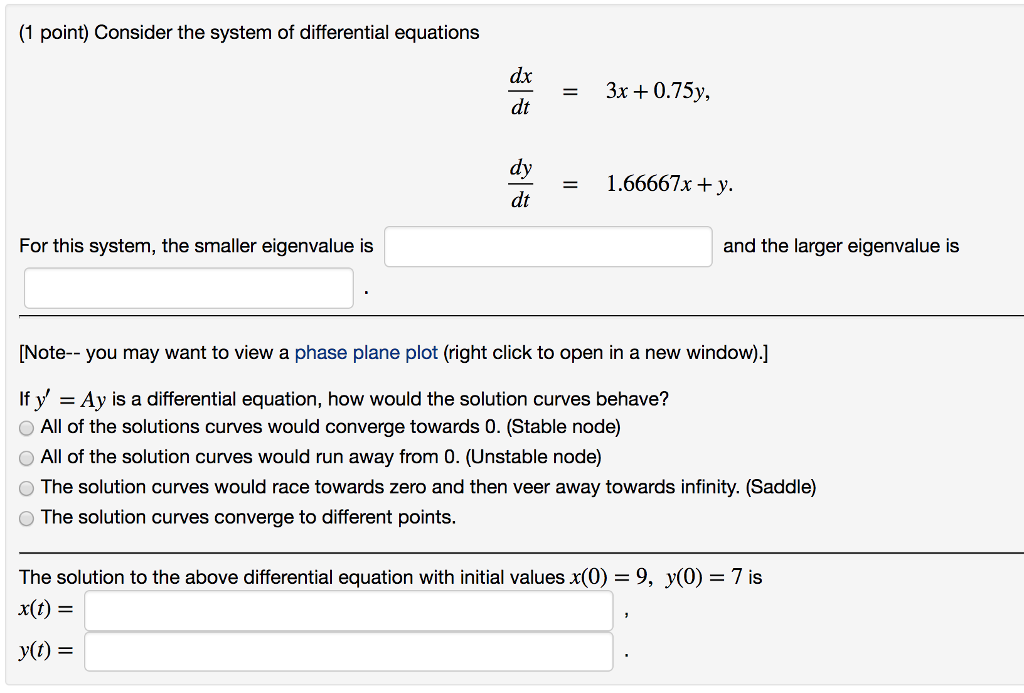Place cursor in y(t) solution box
Screen dimensions: 1024x693
(349, 651)
